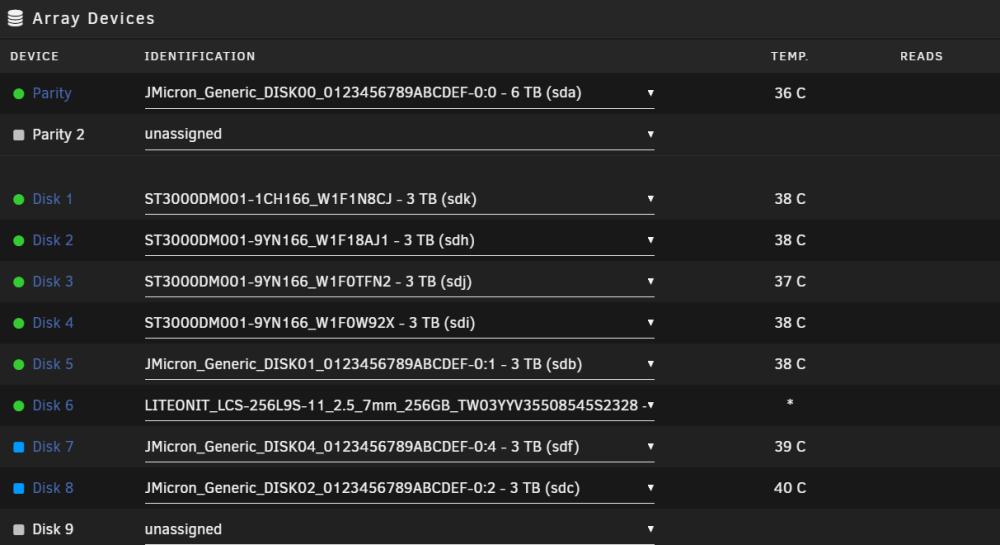Open the Disk 3 identification dropdown (sdj)
This screenshot has width=1000, height=545.
(x=399, y=281)
